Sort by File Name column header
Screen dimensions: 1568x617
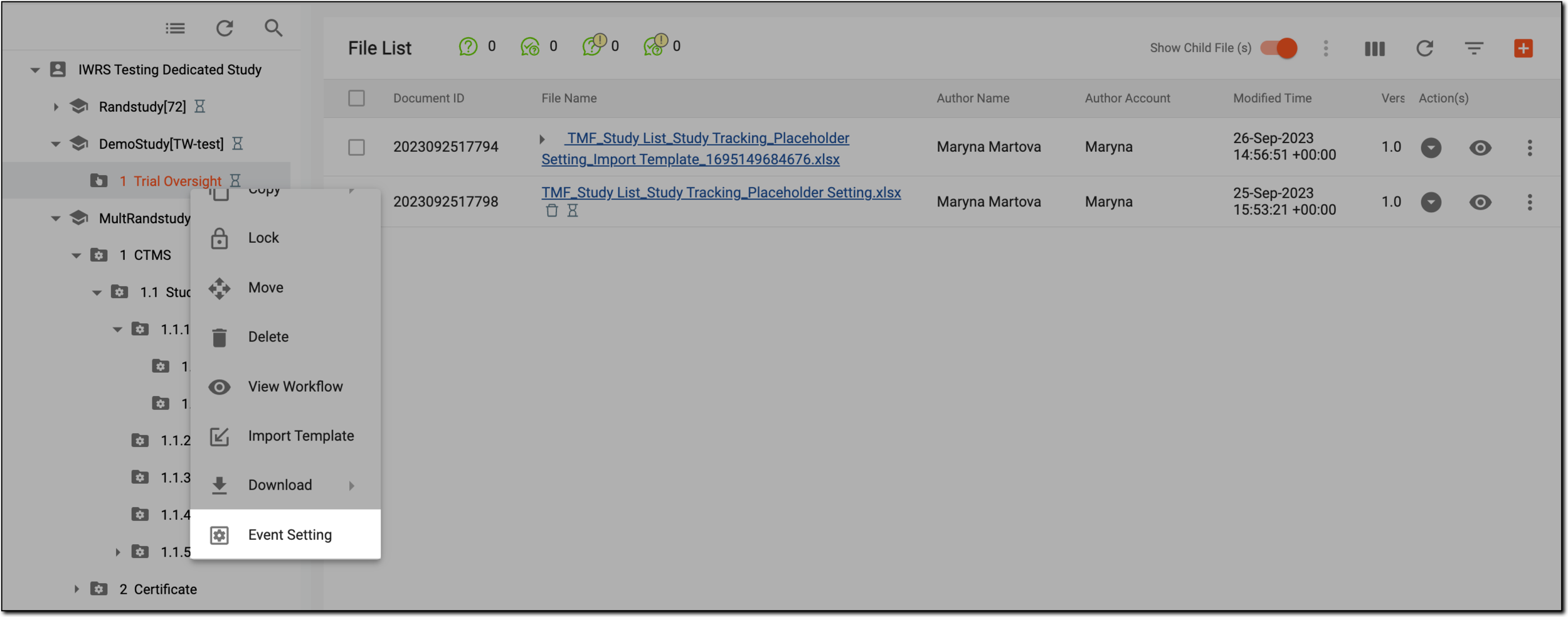pos(569,99)
